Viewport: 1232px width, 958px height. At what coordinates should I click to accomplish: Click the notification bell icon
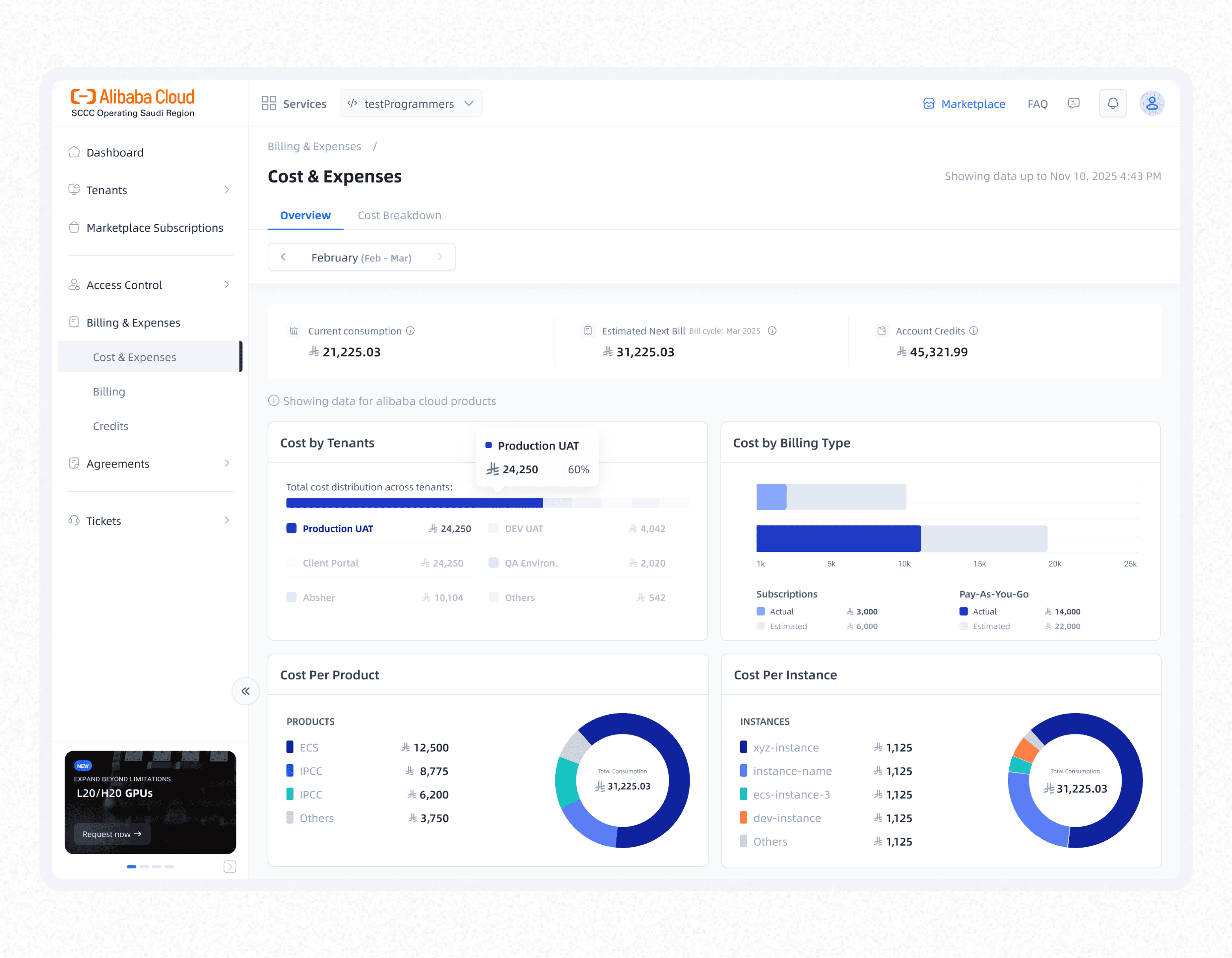click(x=1113, y=103)
